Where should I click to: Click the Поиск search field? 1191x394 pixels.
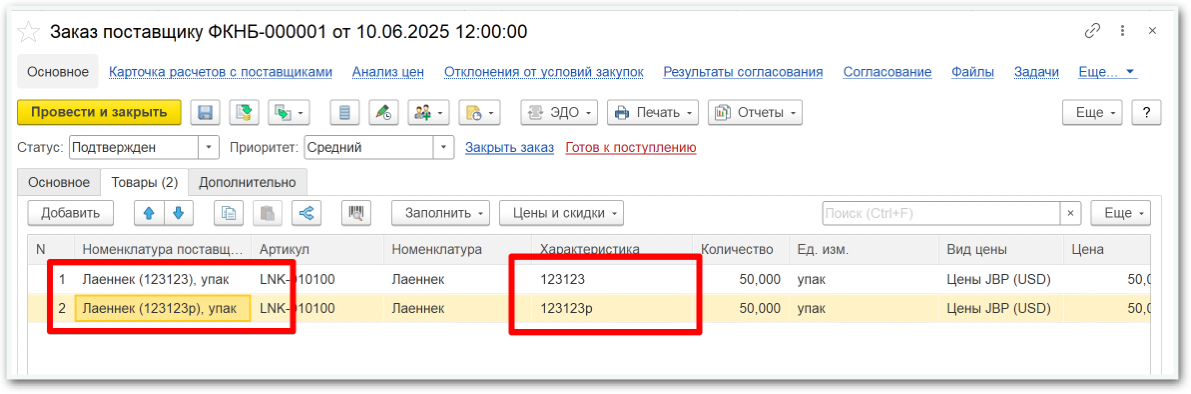[x=941, y=213]
